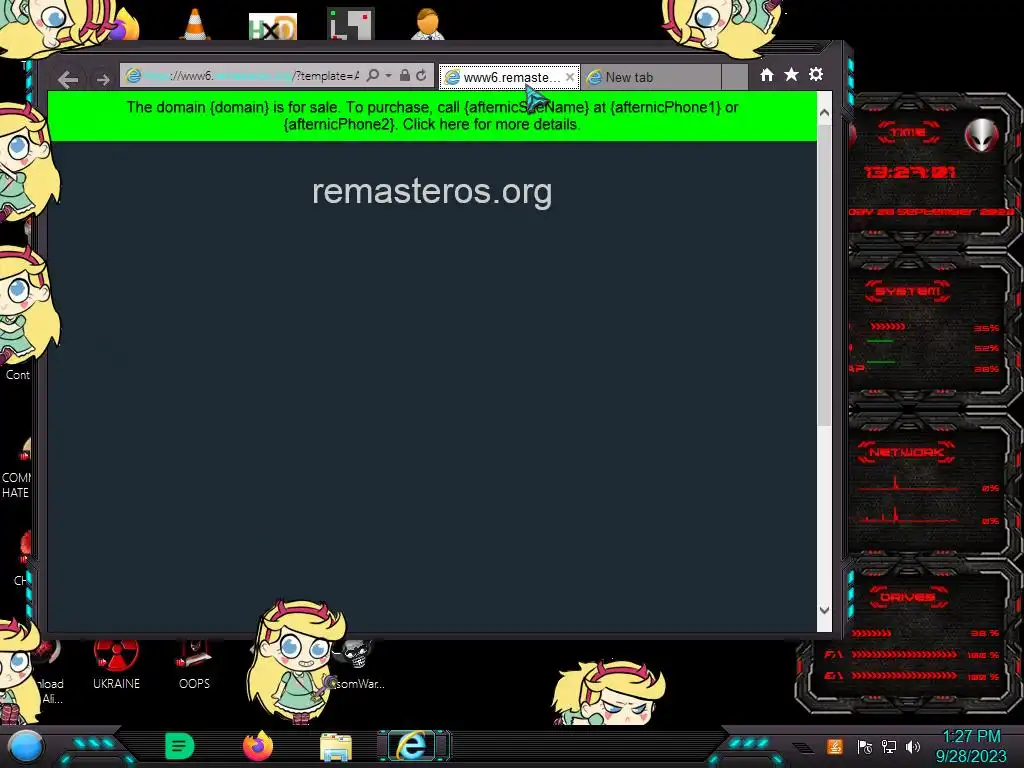Go to the browser Home icon
This screenshot has height=768, width=1024.
point(767,75)
